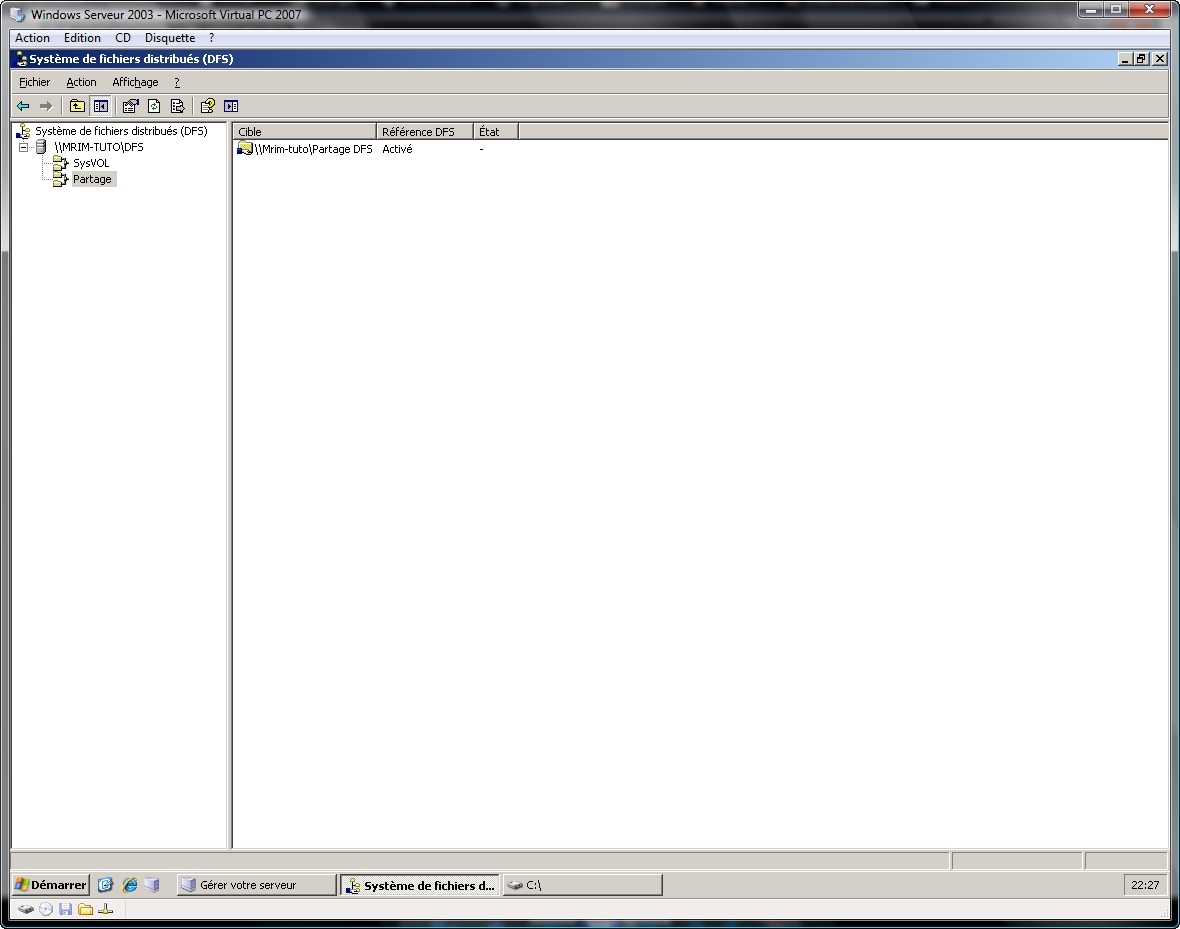Click the 'Activé' reference status cell
The image size is (1180, 929).
pyautogui.click(x=397, y=149)
